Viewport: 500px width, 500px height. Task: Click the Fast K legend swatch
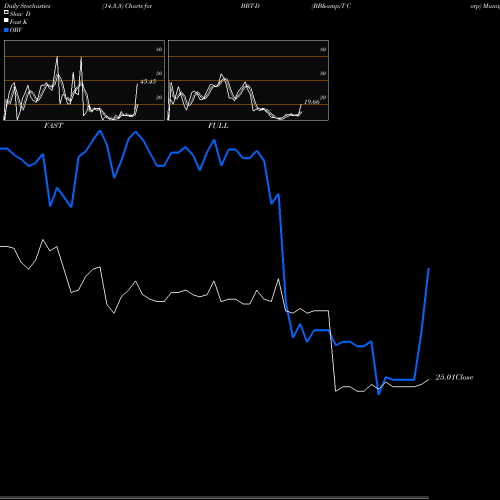[6, 20]
